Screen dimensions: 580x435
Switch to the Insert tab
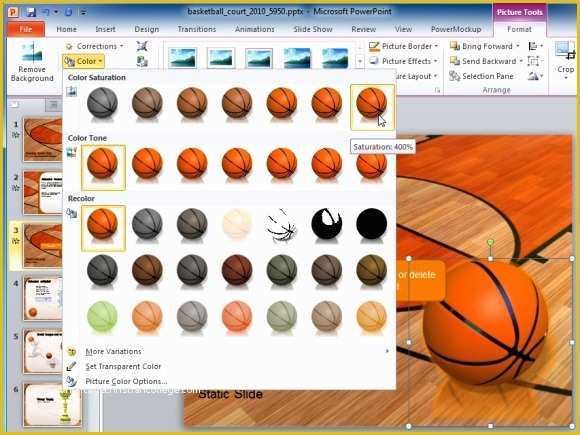click(x=105, y=29)
